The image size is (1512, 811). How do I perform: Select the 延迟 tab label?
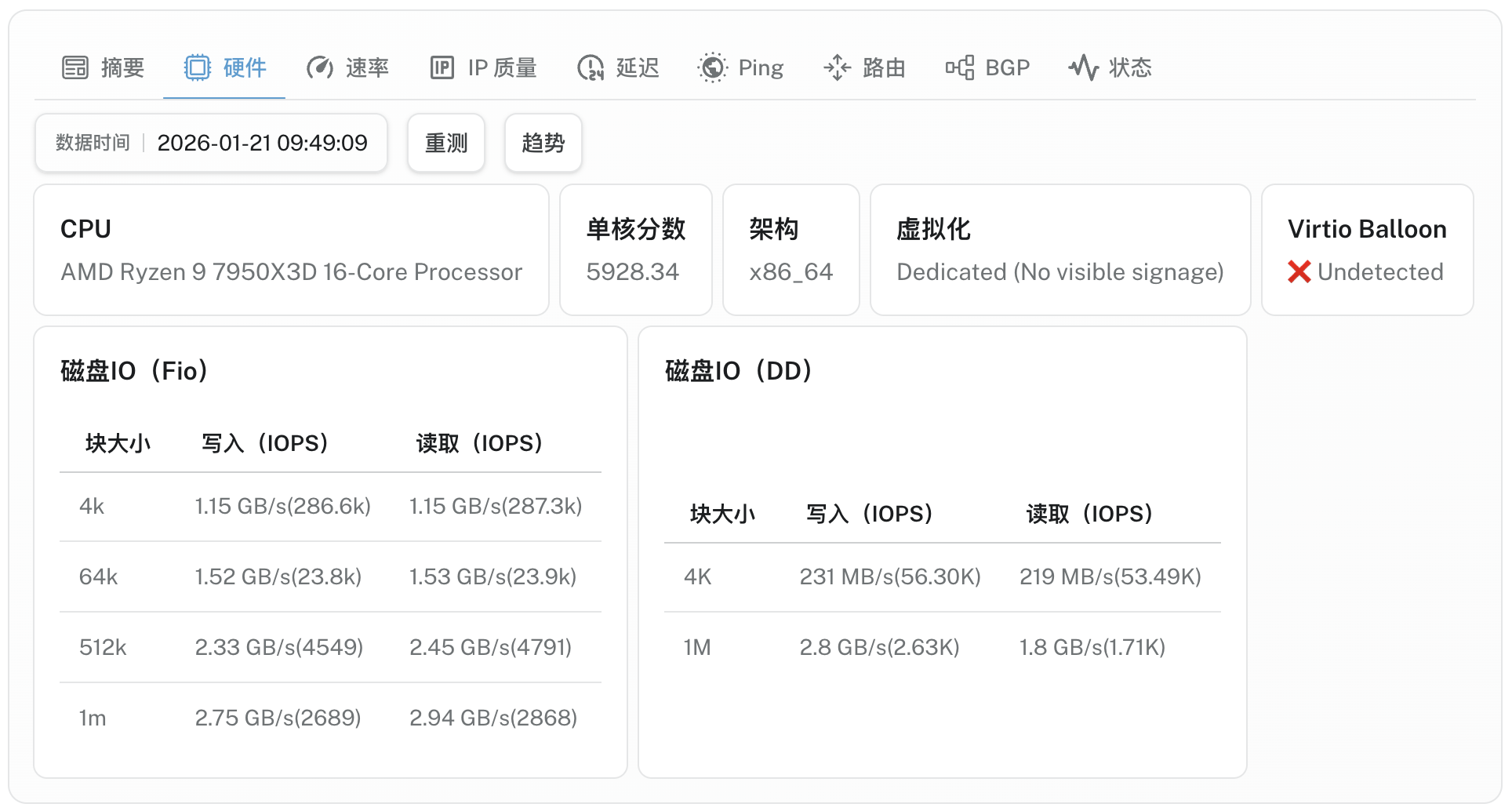click(x=638, y=68)
